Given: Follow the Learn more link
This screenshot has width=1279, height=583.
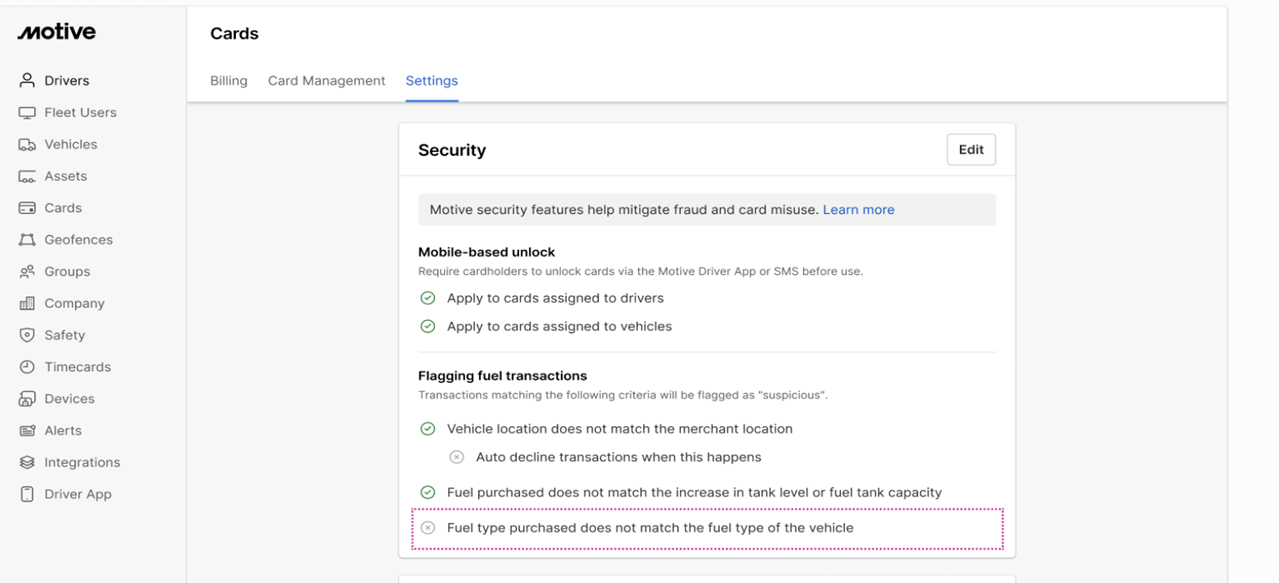Looking at the screenshot, I should pyautogui.click(x=858, y=210).
